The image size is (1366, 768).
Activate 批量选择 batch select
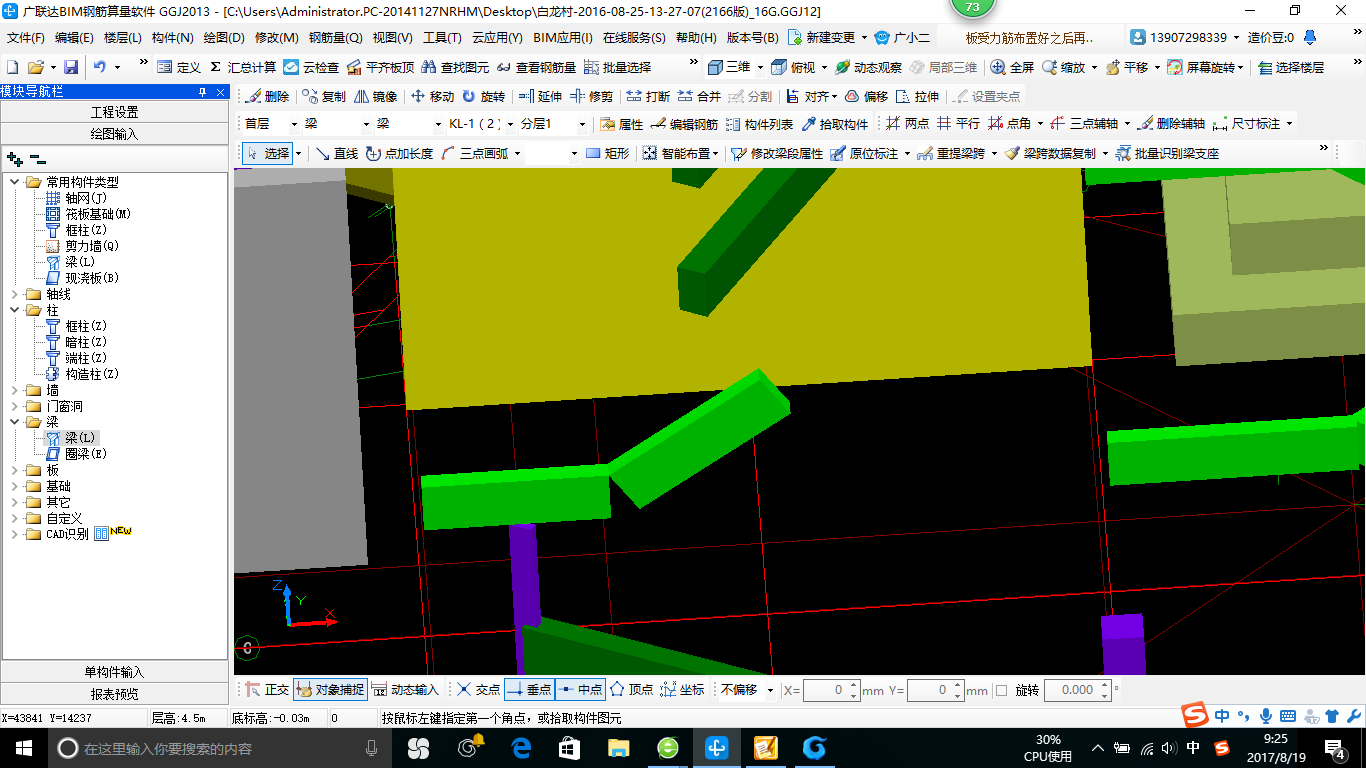pos(617,67)
